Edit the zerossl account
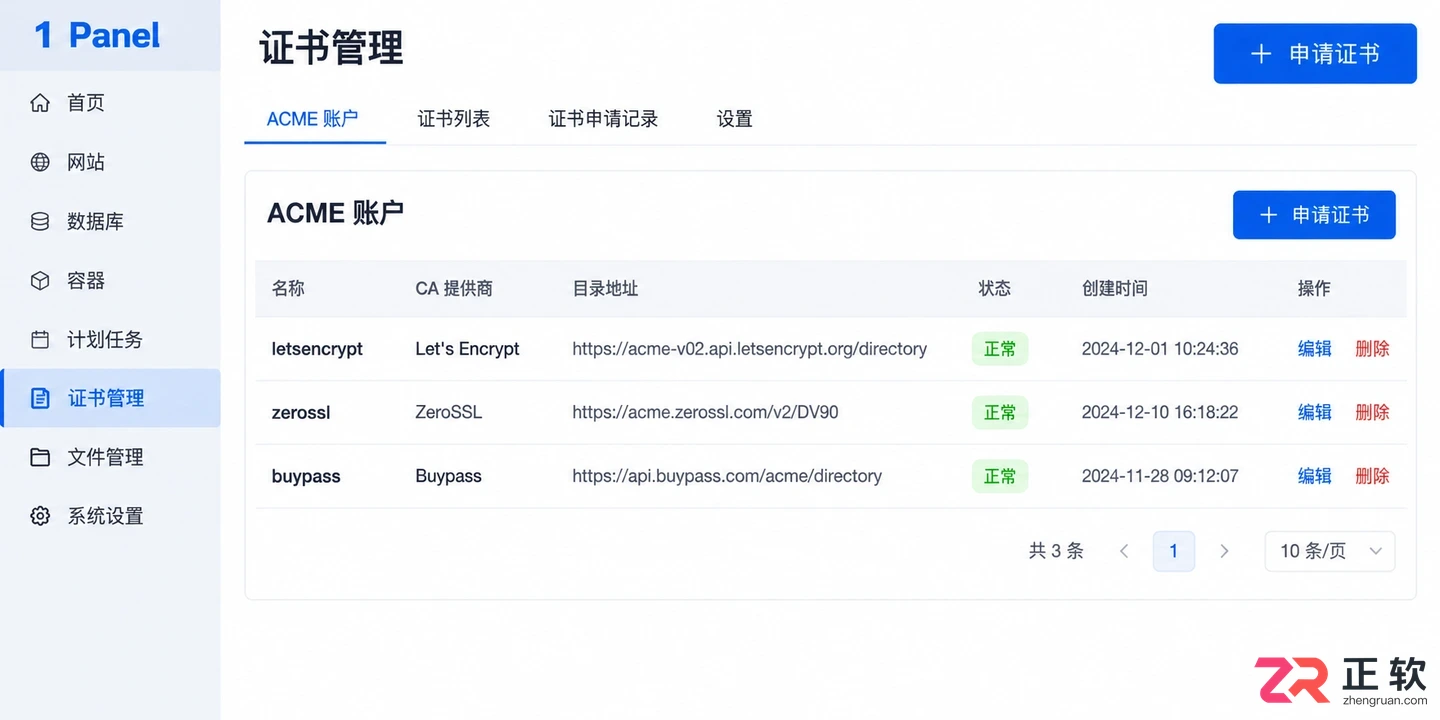Viewport: 1440px width, 720px height. 1314,412
